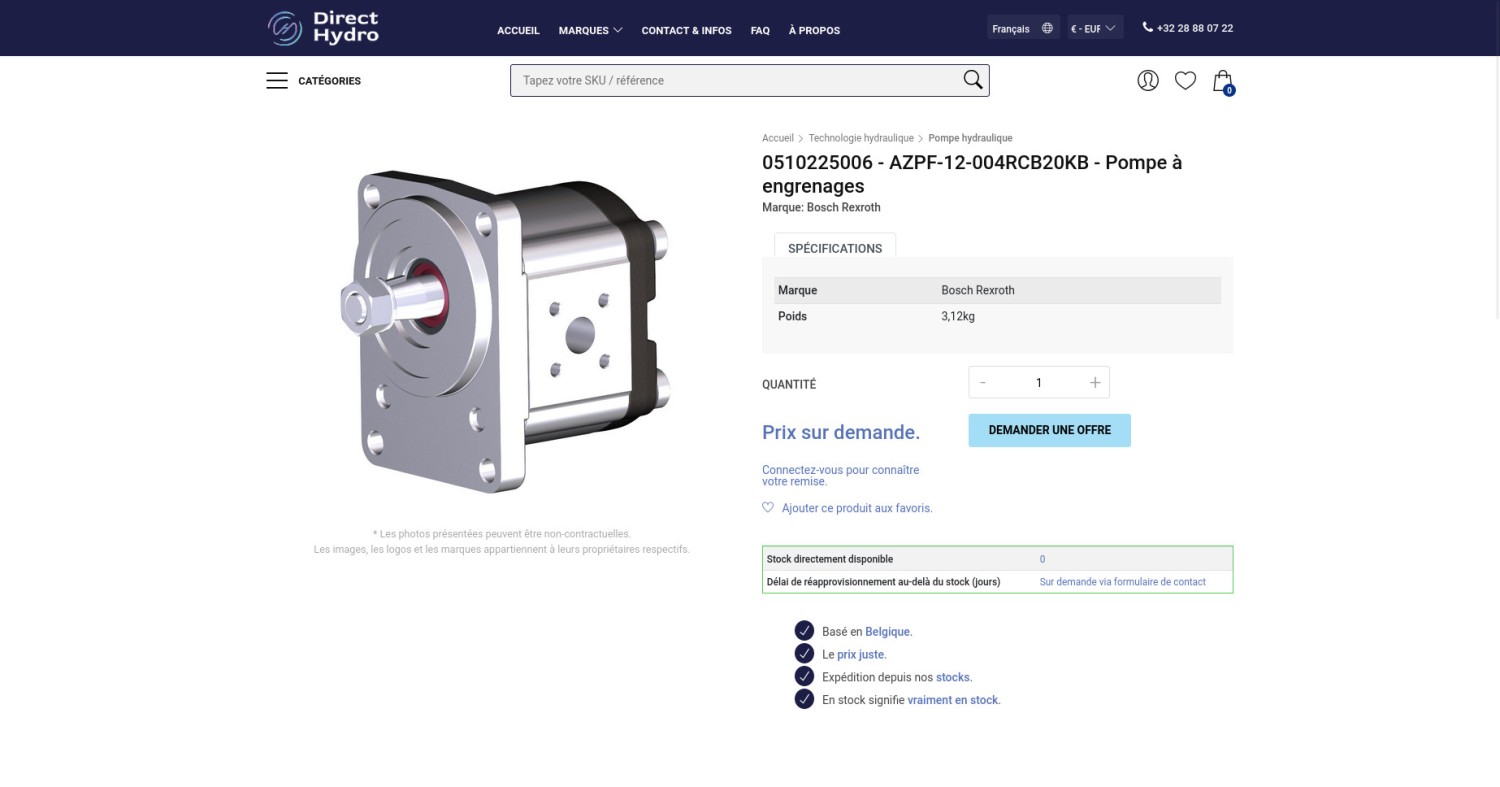
Task: Open the EUR currency dropdown
Action: coord(1095,28)
